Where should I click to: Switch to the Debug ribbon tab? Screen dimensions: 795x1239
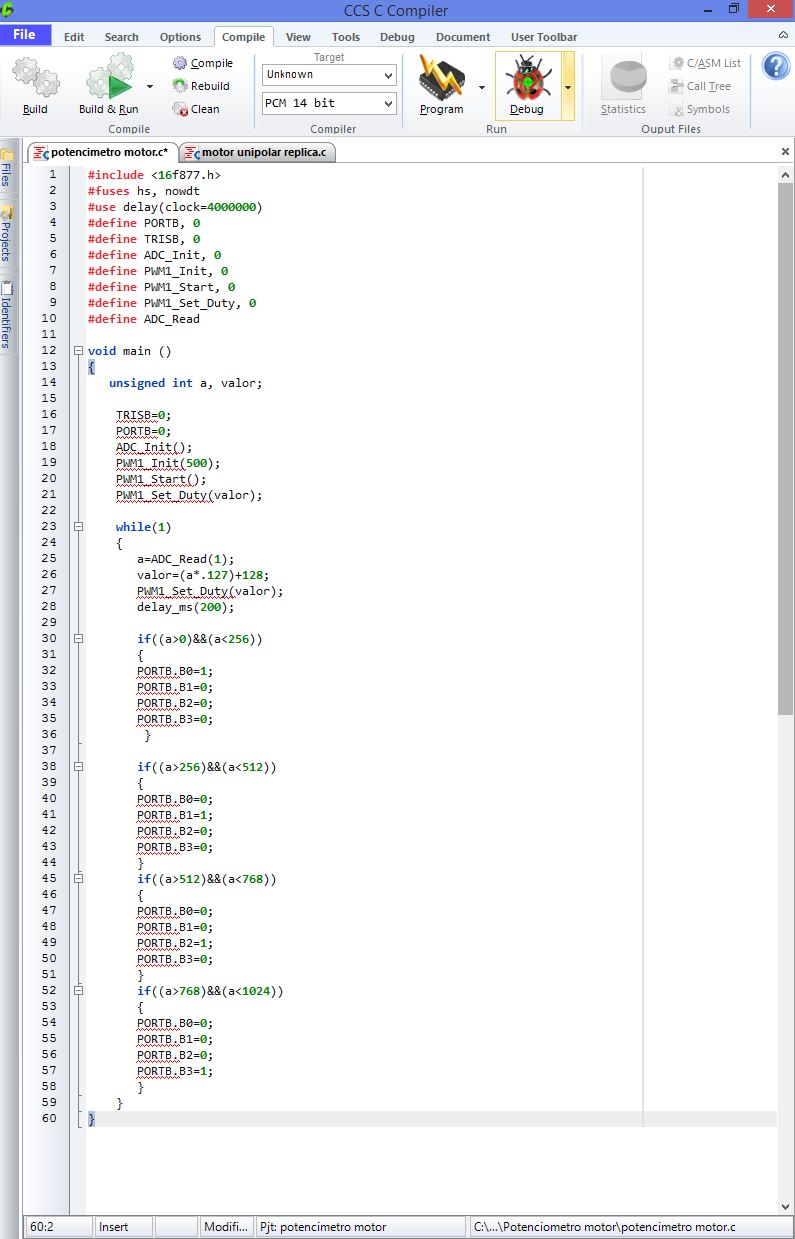pos(397,37)
